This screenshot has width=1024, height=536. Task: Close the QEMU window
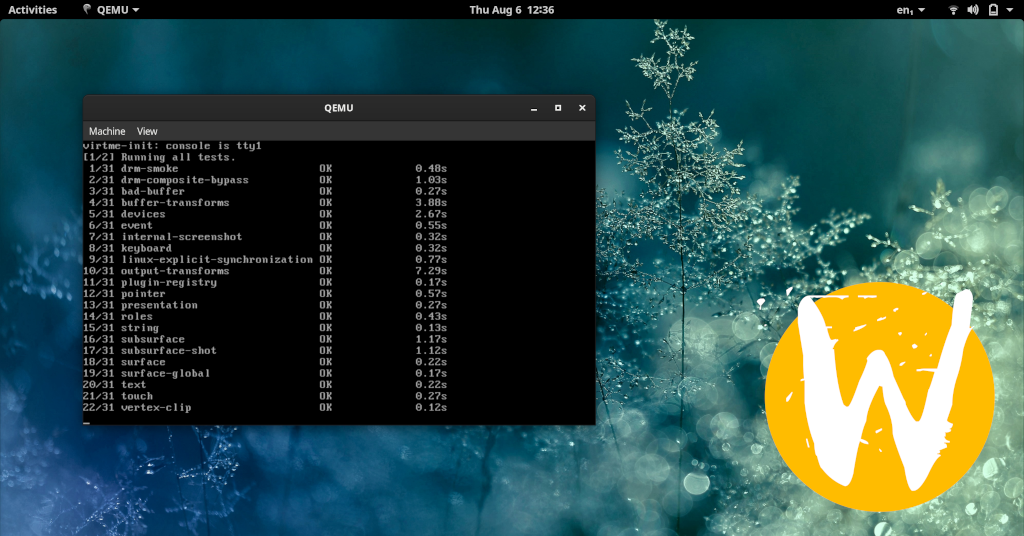pos(582,108)
